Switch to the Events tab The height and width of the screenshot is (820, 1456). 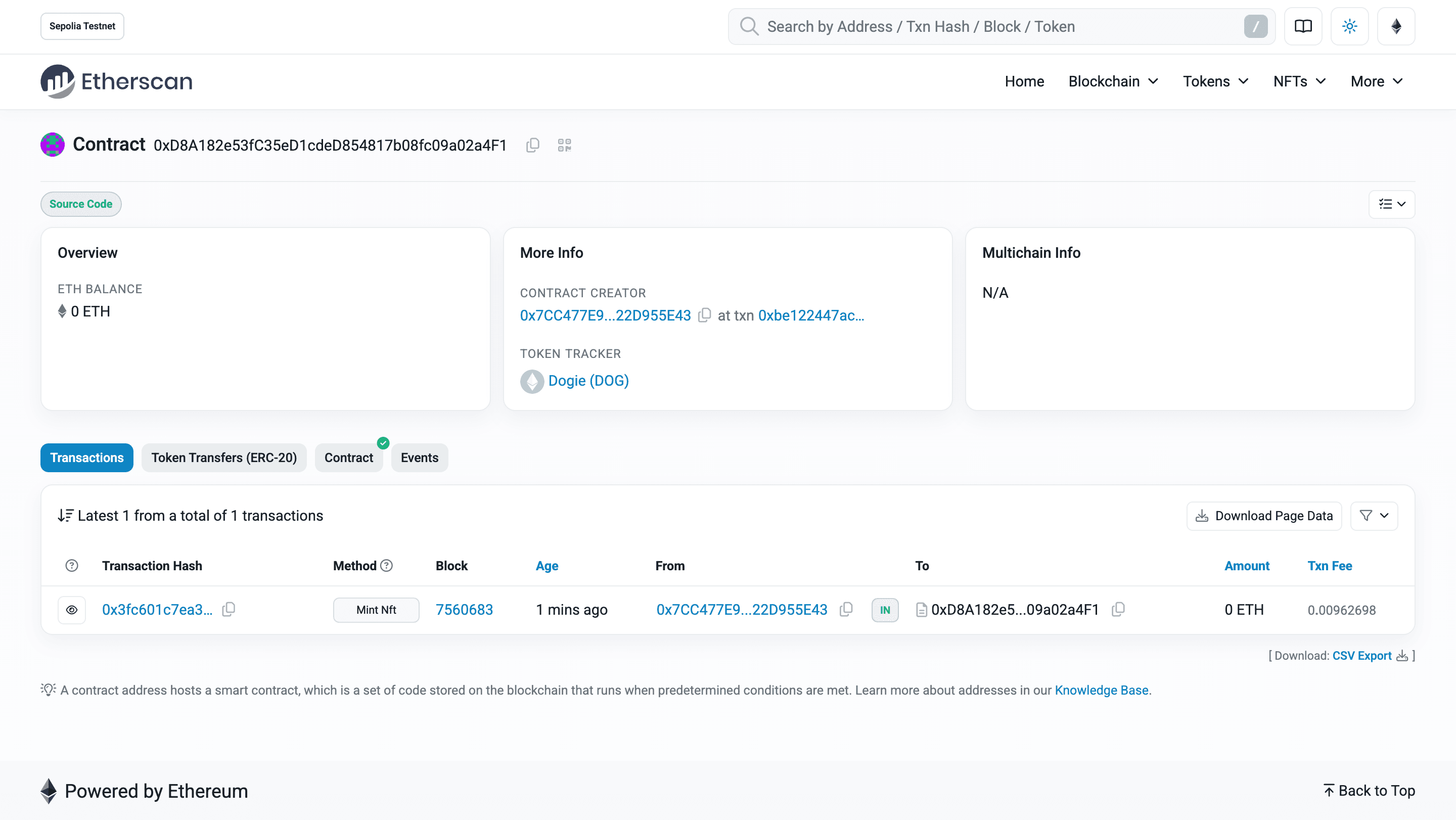[x=420, y=458]
